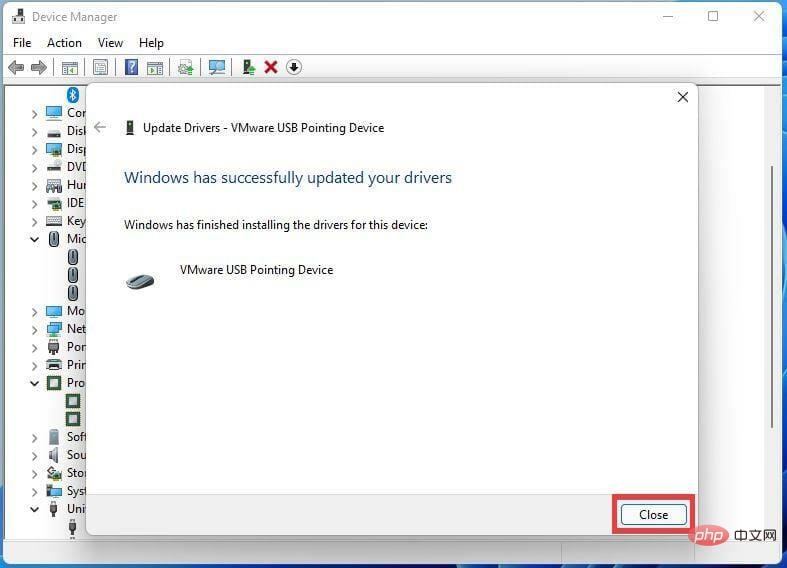Click the "VMware USB Pointing Device" name text
Viewport: 787px width, 568px height.
(x=256, y=270)
